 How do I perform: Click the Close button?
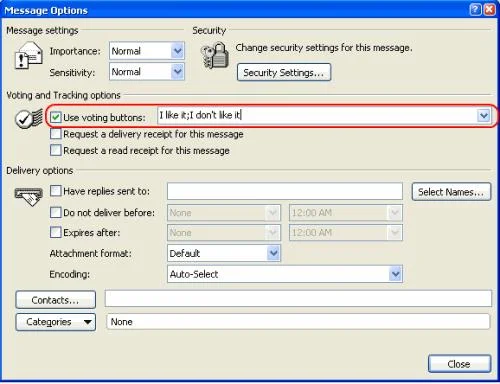pos(459,364)
